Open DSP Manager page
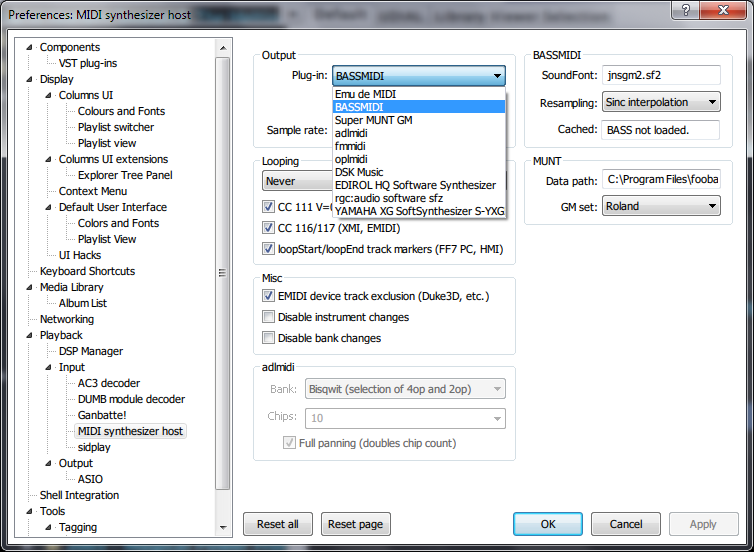This screenshot has height=552, width=754. (x=91, y=351)
